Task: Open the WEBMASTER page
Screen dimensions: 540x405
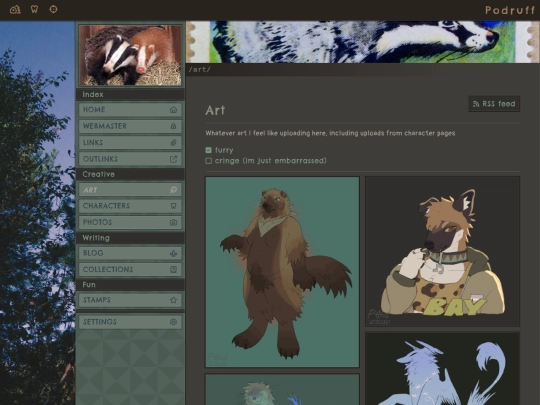Action: [x=130, y=126]
